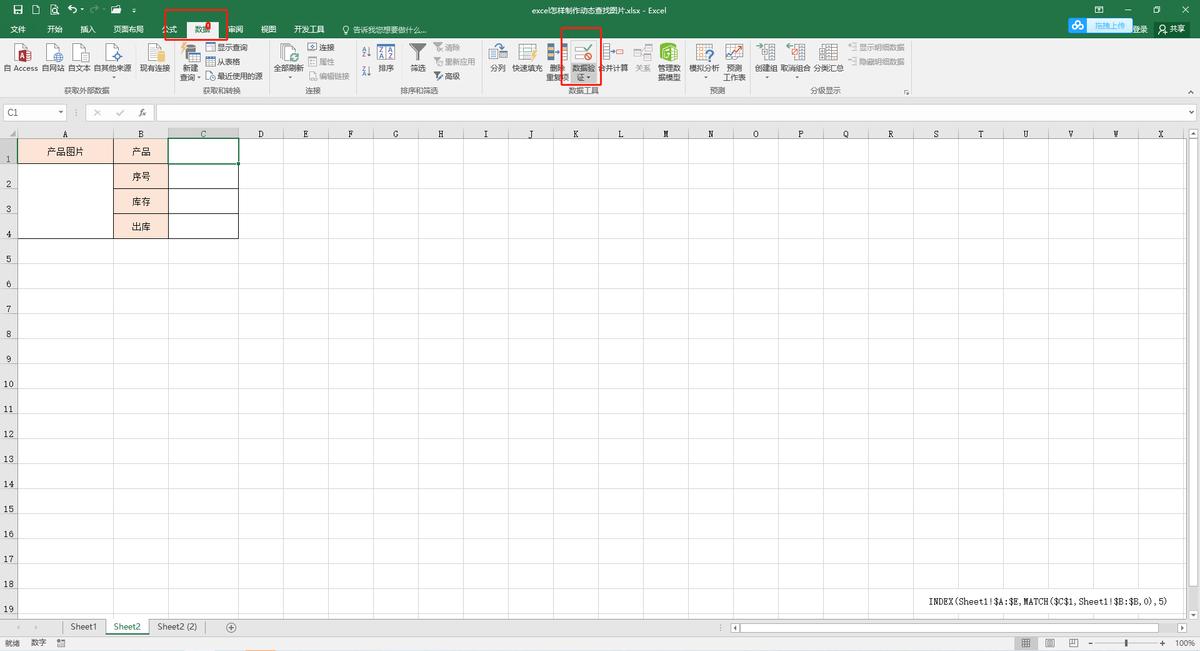Click the 共享 share button

tap(1171, 30)
